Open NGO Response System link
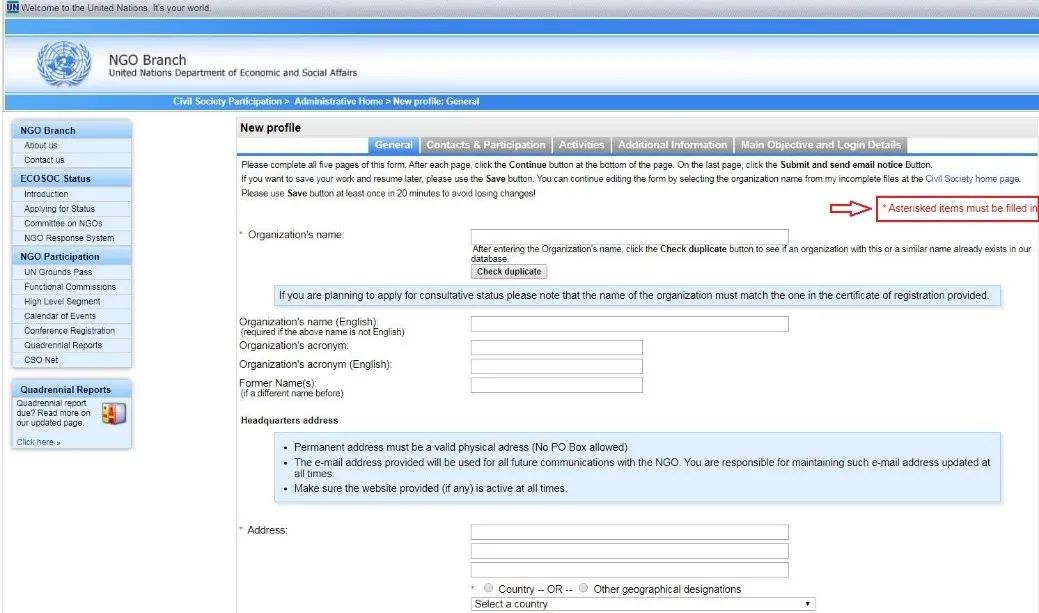Viewport: 1039px width, 613px height. click(x=69, y=238)
